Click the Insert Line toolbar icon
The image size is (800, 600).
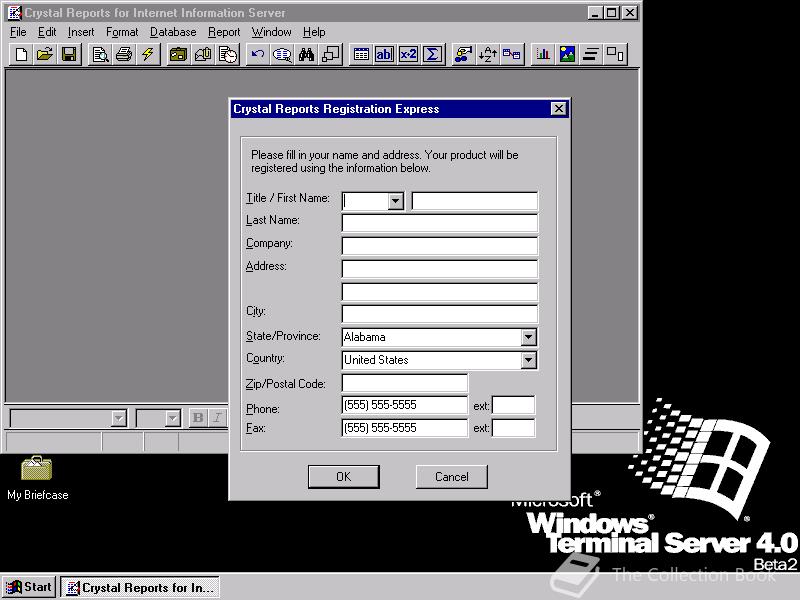(x=591, y=54)
